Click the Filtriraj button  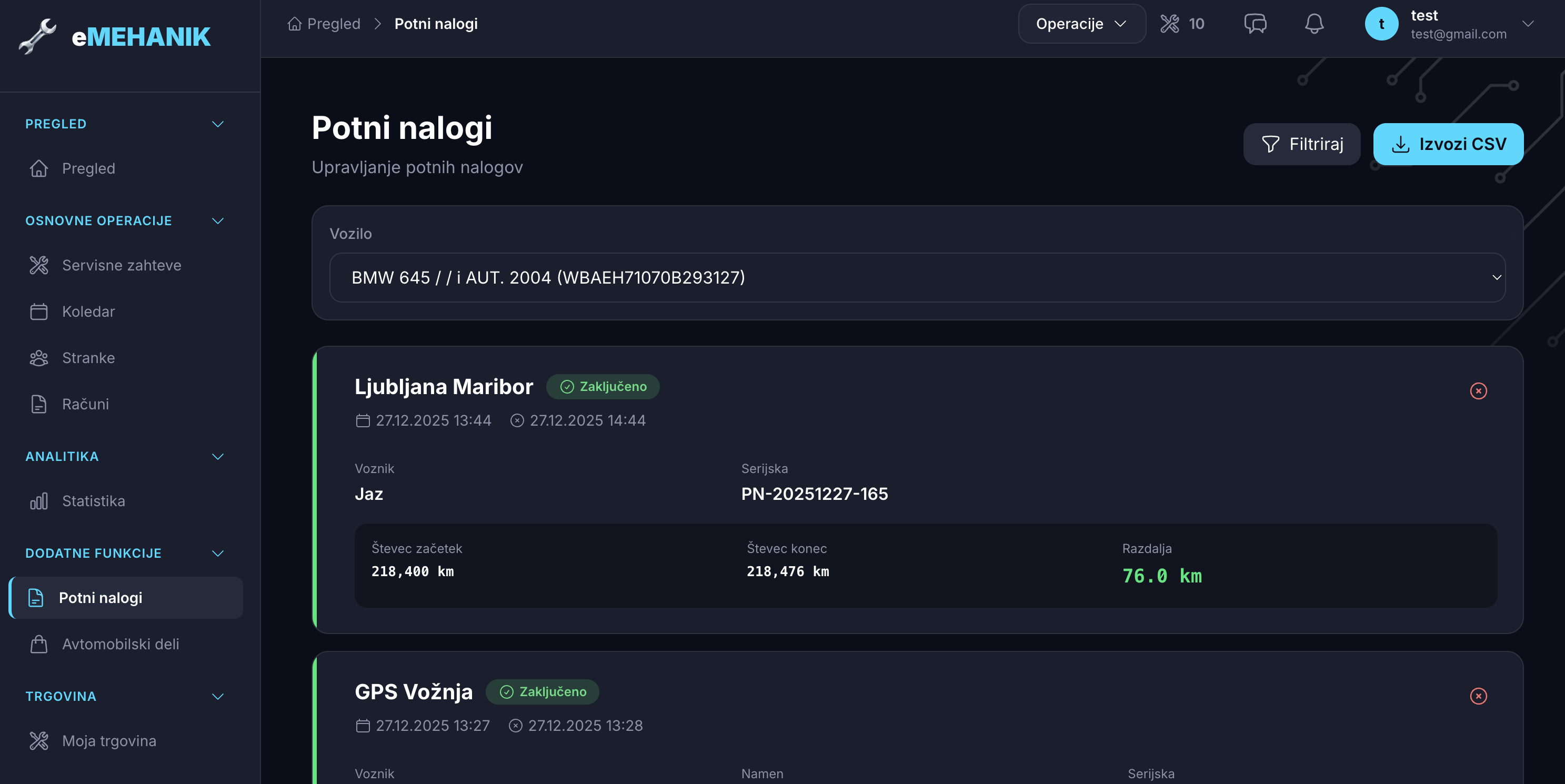(x=1301, y=144)
